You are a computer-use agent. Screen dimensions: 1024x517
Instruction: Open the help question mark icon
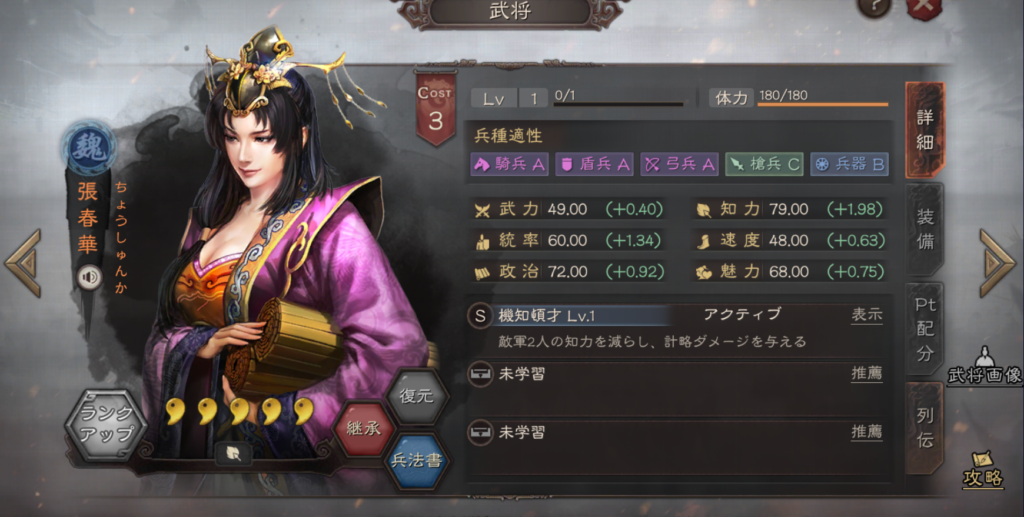click(874, 8)
